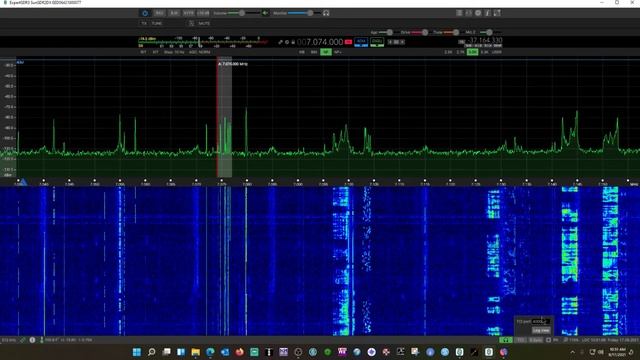Click the info icon in the status bar
The image size is (640, 360).
tap(32, 340)
